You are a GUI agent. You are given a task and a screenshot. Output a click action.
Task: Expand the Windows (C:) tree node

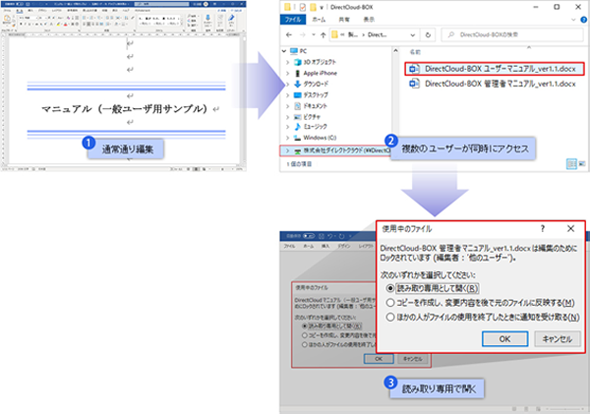(288, 138)
